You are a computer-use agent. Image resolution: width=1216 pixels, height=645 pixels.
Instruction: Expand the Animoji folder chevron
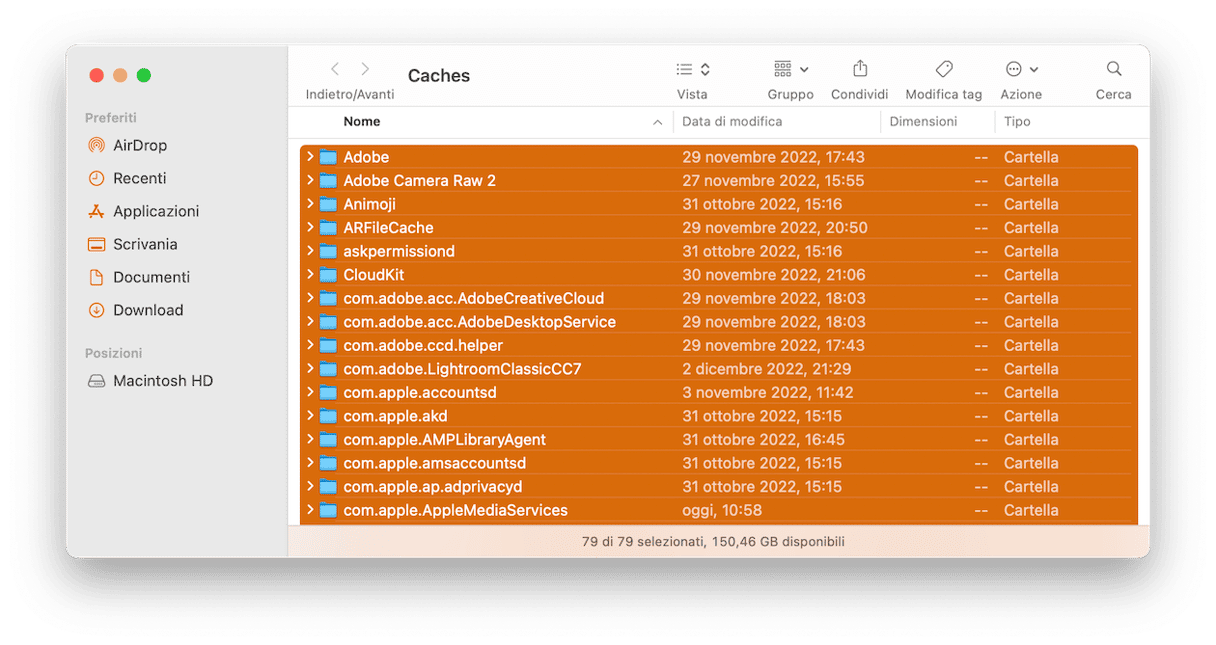(x=310, y=204)
